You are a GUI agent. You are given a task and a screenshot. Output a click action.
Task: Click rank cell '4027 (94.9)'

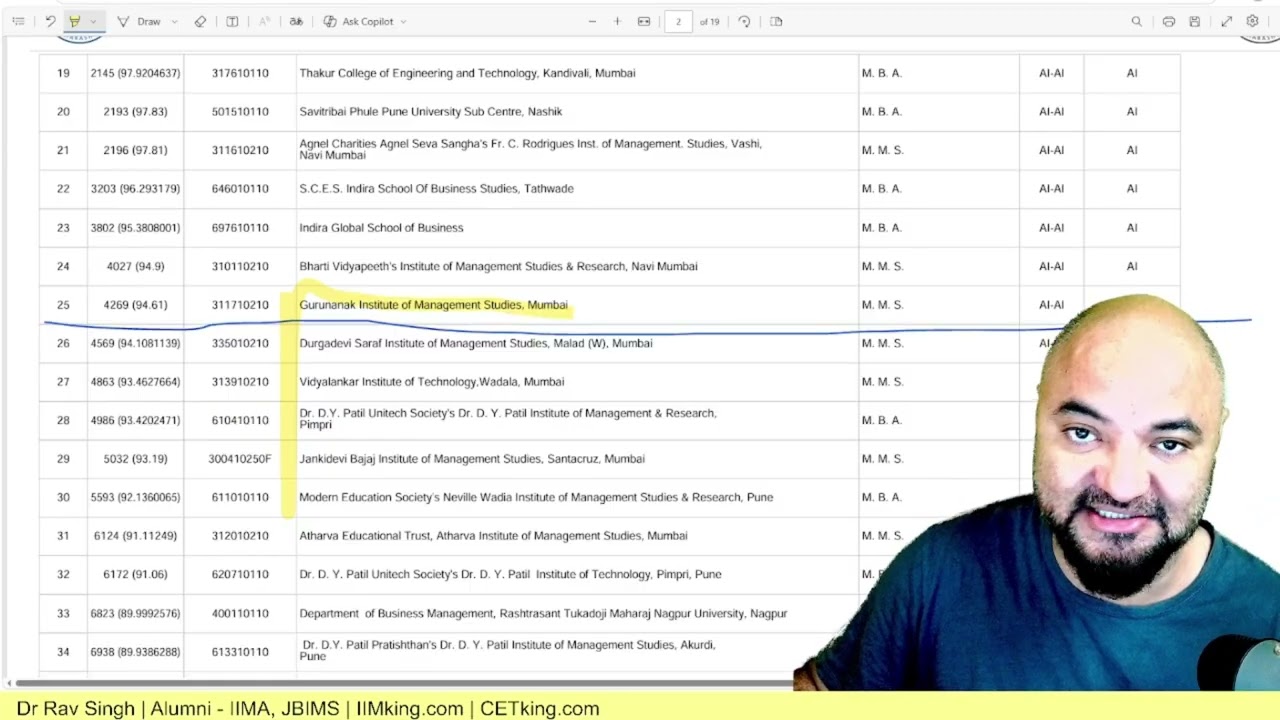click(135, 266)
